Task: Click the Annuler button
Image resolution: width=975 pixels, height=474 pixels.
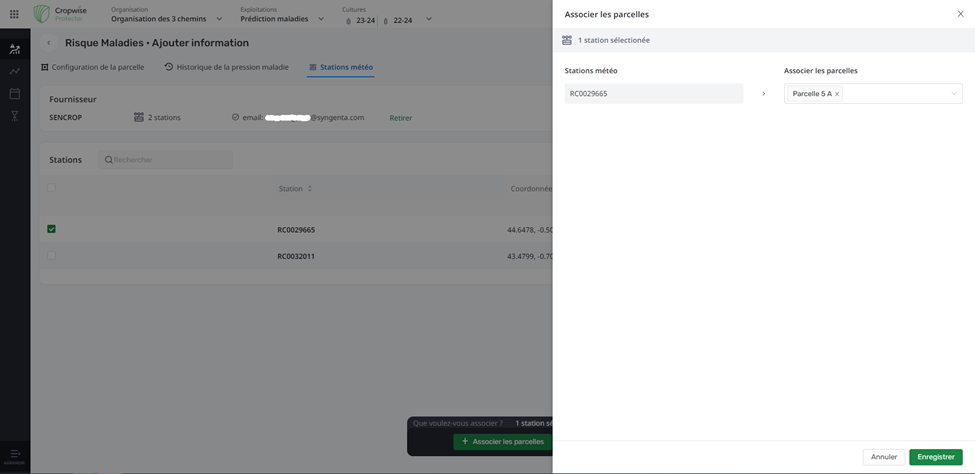Action: pyautogui.click(x=883, y=457)
